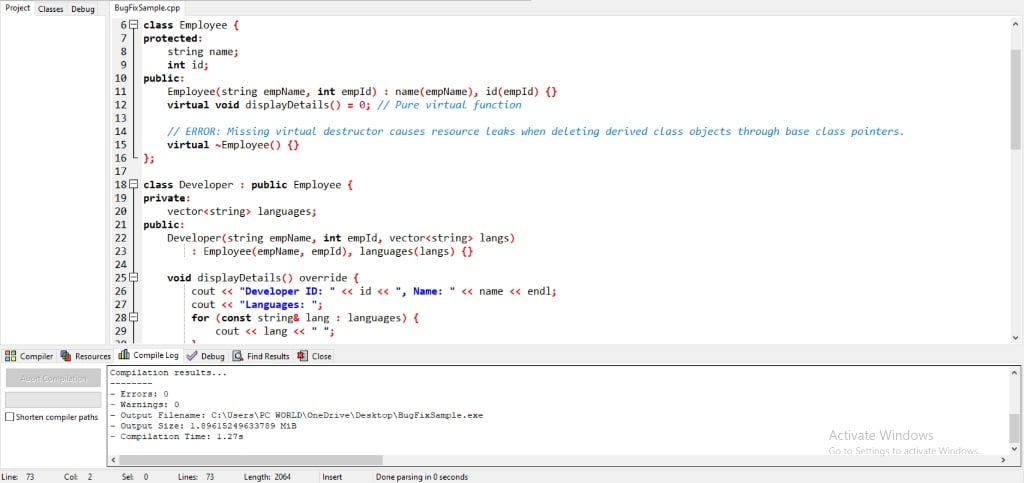
Task: Toggle Shorten compiler paths checkbox
Action: 9,416
